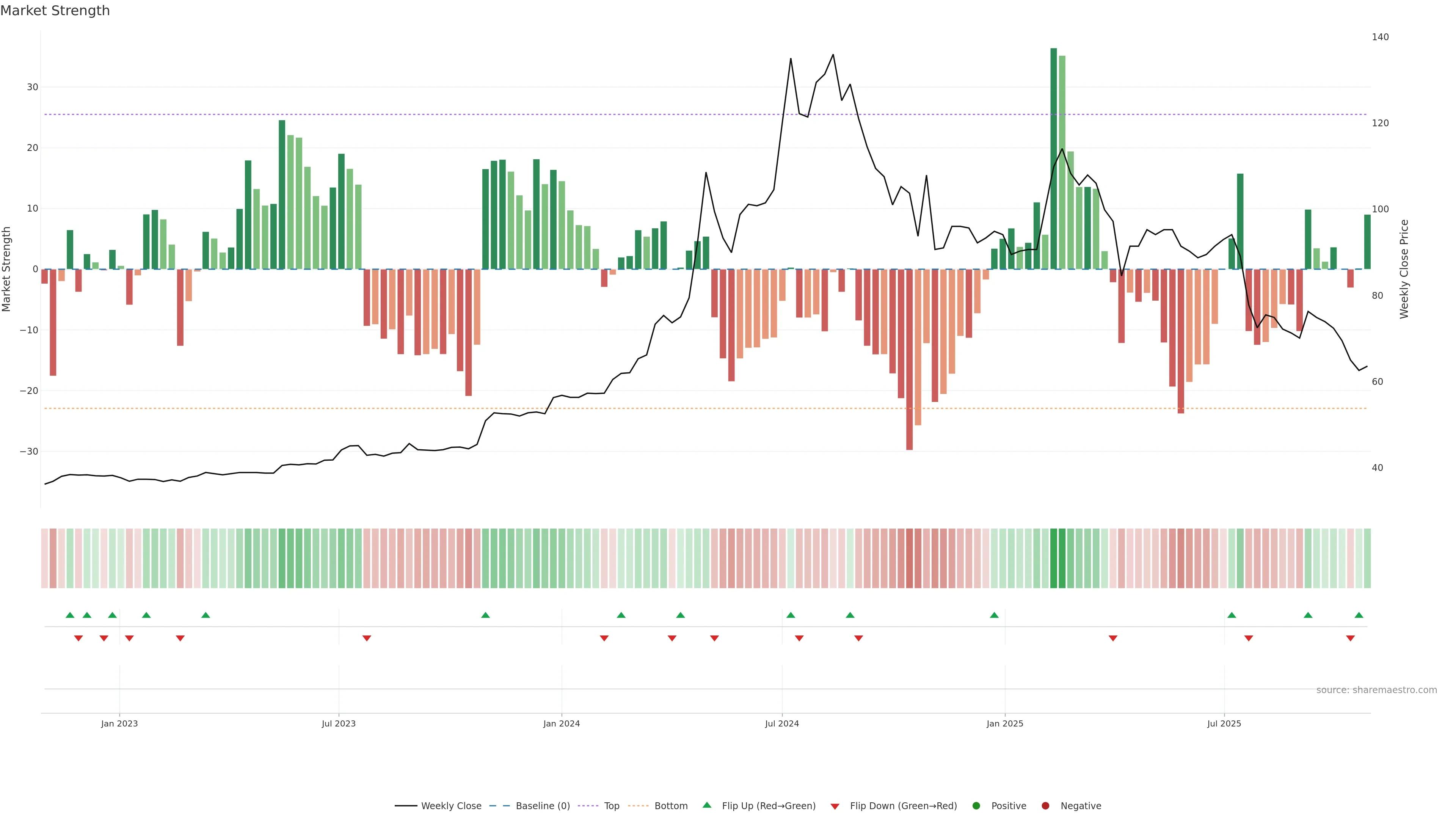Click the first green flip-up triangle on the left

(x=70, y=615)
